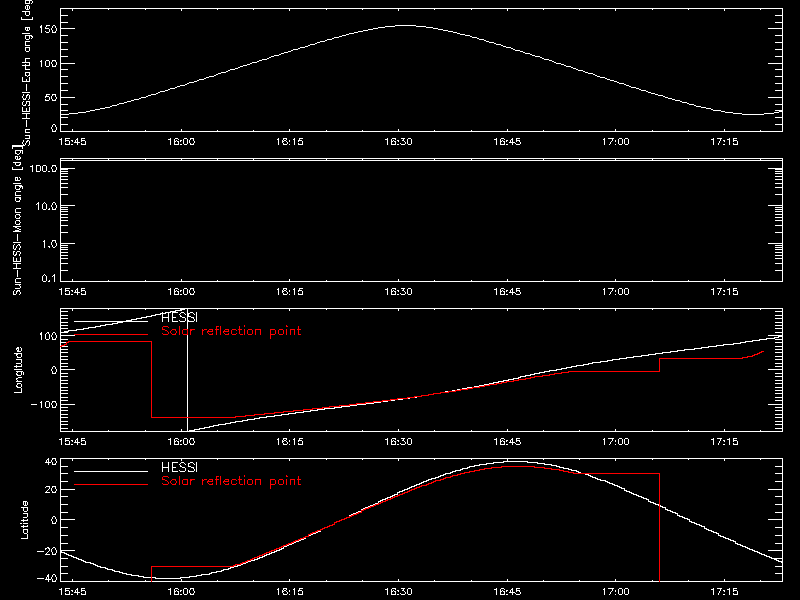Click the 'HESSI' legend label in the Longitude plot
Screen dimensions: 800x600
pyautogui.click(x=179, y=317)
